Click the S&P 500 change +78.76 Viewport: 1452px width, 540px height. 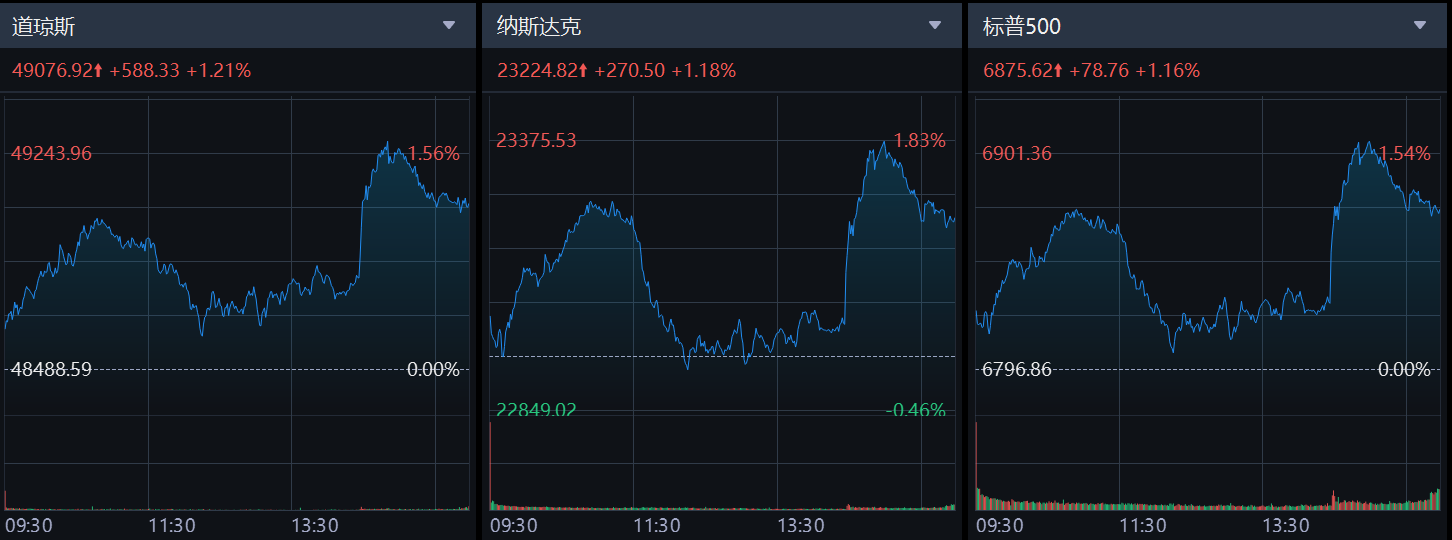pyautogui.click(x=1099, y=71)
